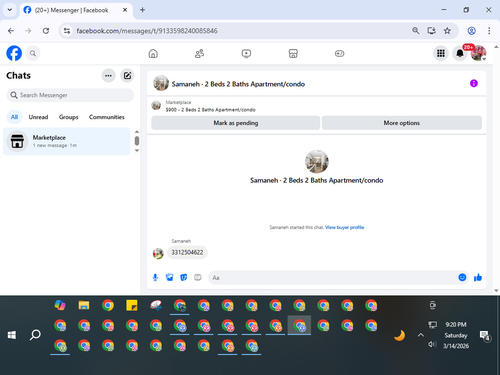The image size is (500, 375).
Task: Bookmark this page with star icon
Action: (447, 31)
